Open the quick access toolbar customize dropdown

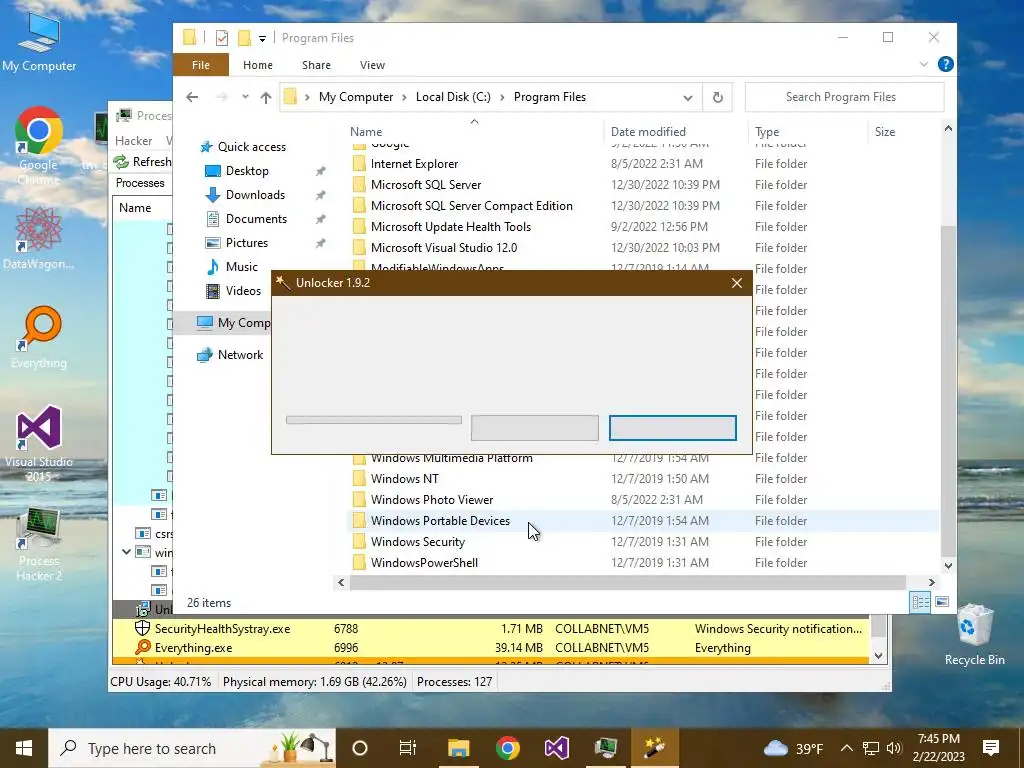point(262,39)
